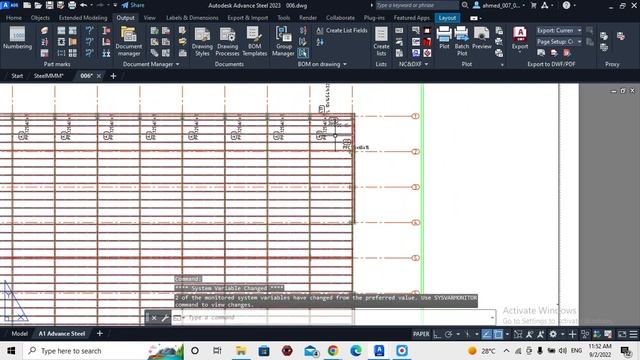Switch to the Start file tab

(17, 76)
